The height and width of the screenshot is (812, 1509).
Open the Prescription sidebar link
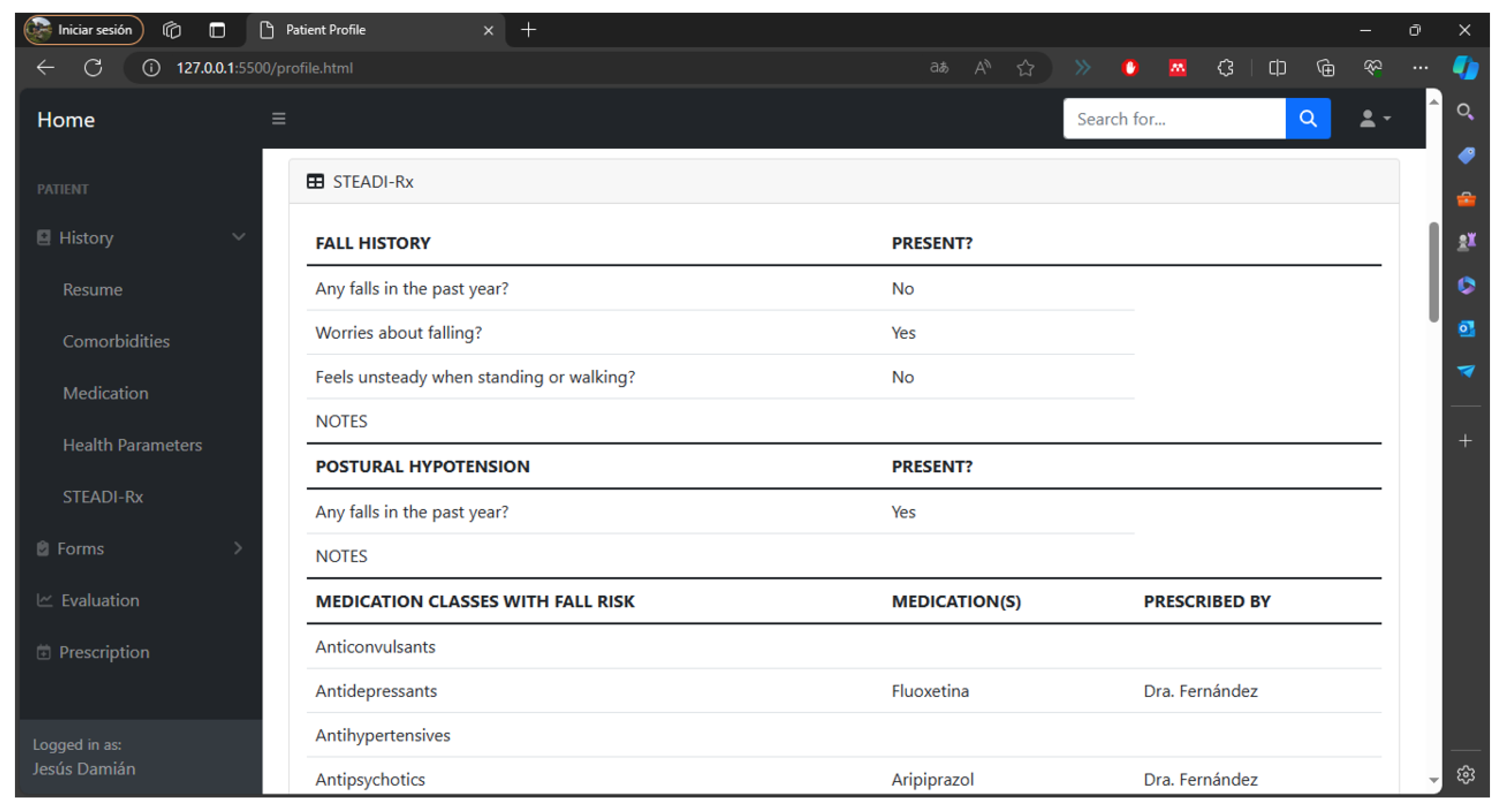[x=104, y=652]
